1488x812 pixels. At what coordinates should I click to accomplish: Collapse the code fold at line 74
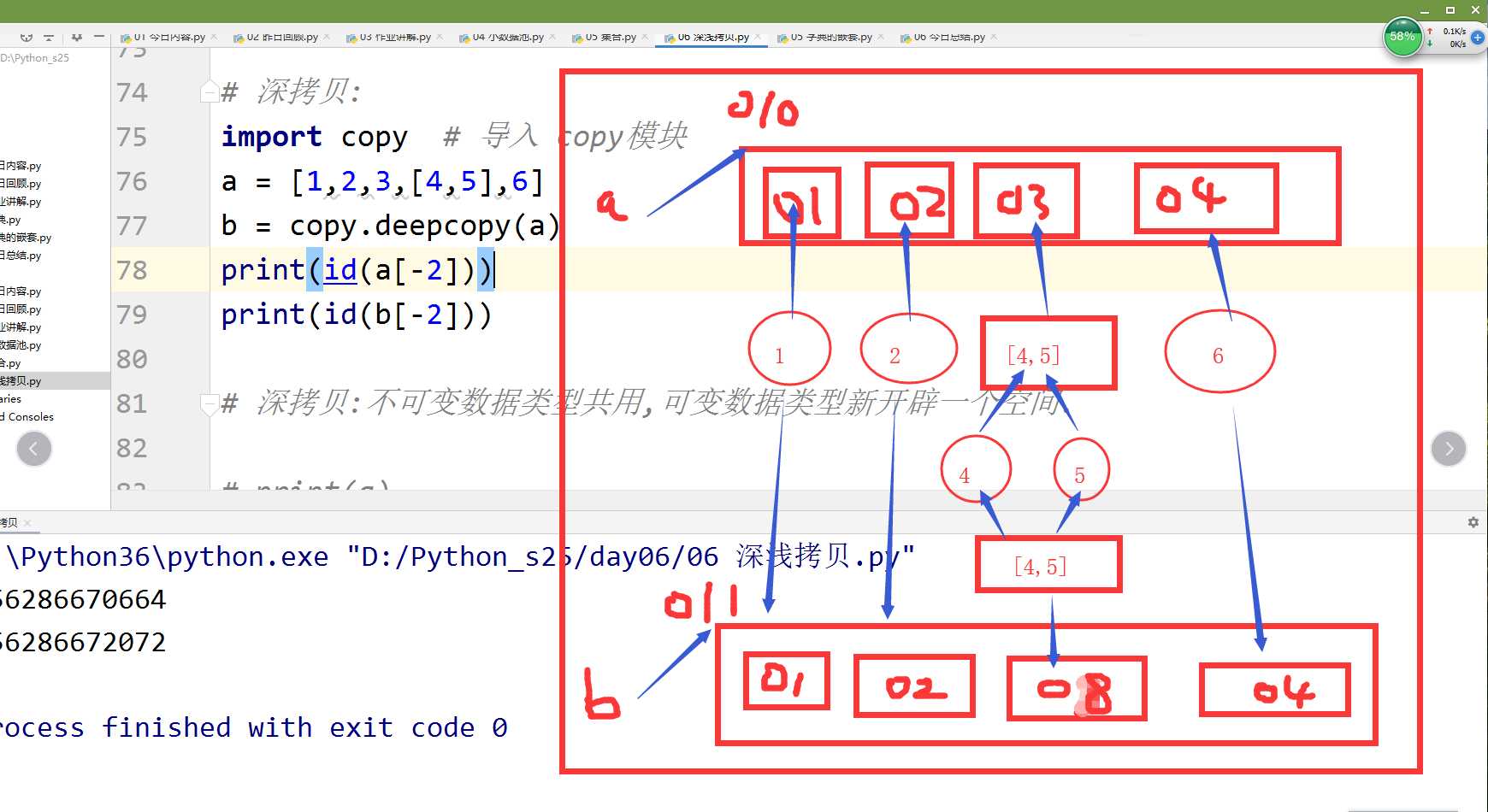pos(209,91)
